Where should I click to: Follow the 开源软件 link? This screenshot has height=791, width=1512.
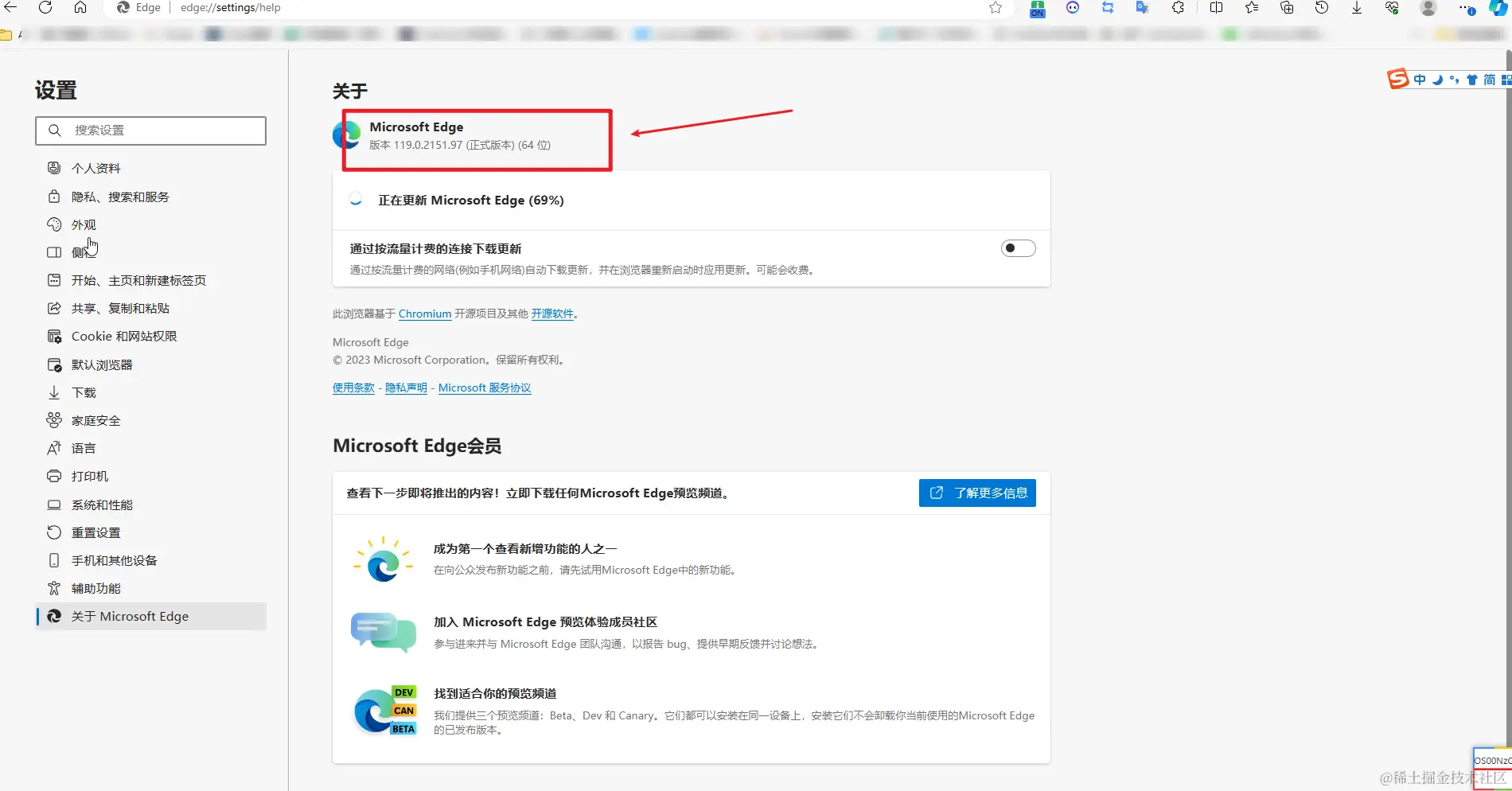coord(552,314)
